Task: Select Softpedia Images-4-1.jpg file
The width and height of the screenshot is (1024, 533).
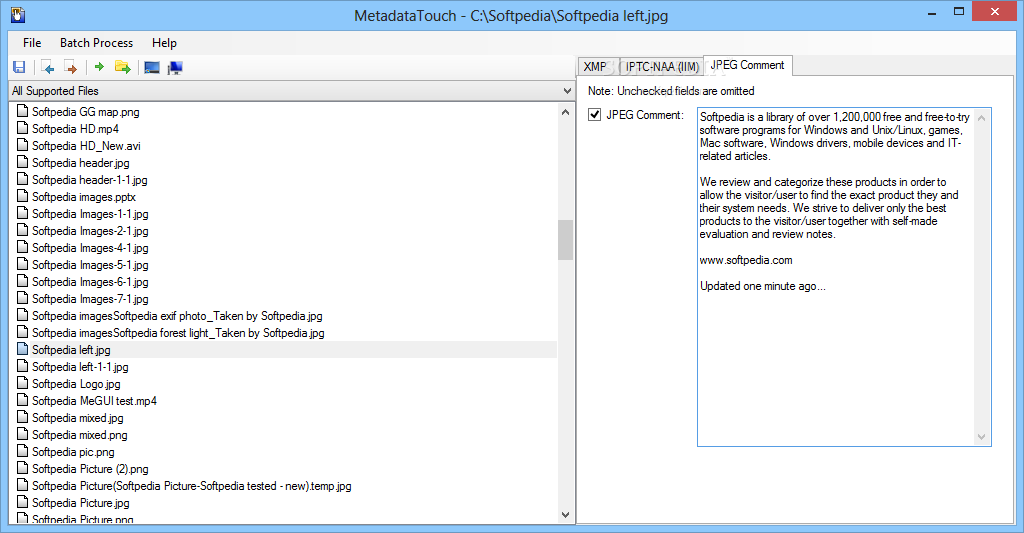Action: (x=90, y=248)
